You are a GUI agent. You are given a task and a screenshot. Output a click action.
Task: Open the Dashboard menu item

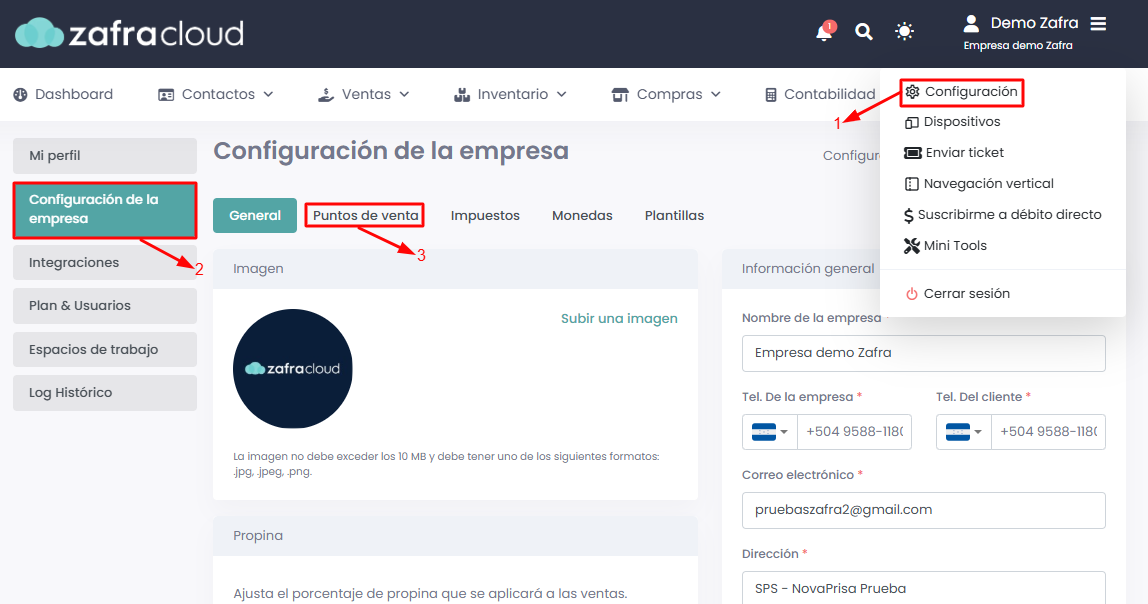[x=63, y=94]
